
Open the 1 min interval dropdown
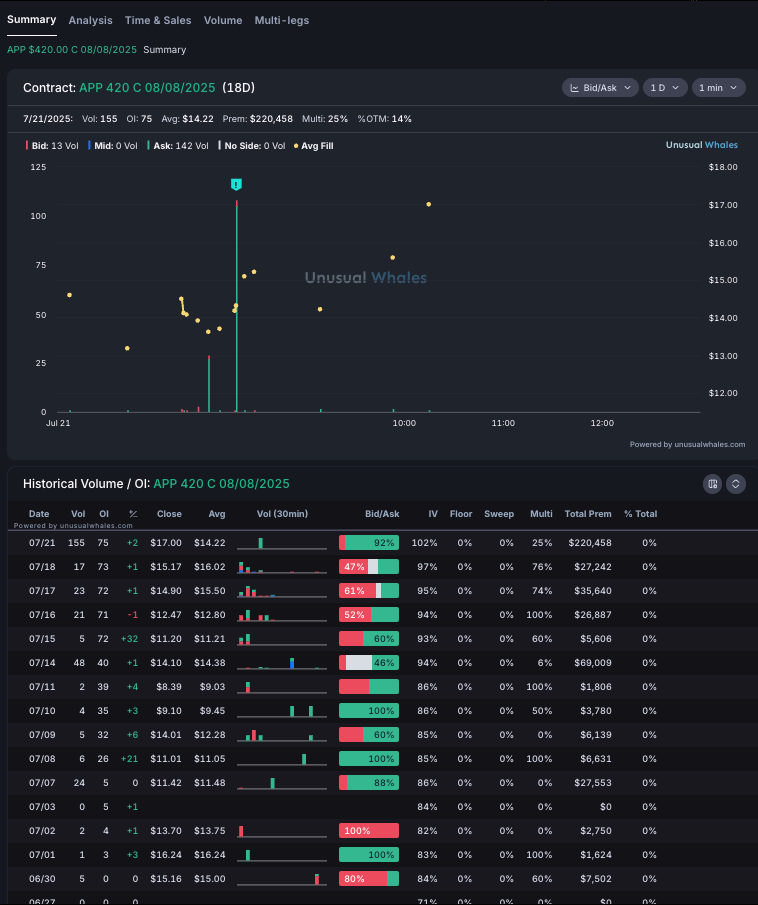coord(718,88)
